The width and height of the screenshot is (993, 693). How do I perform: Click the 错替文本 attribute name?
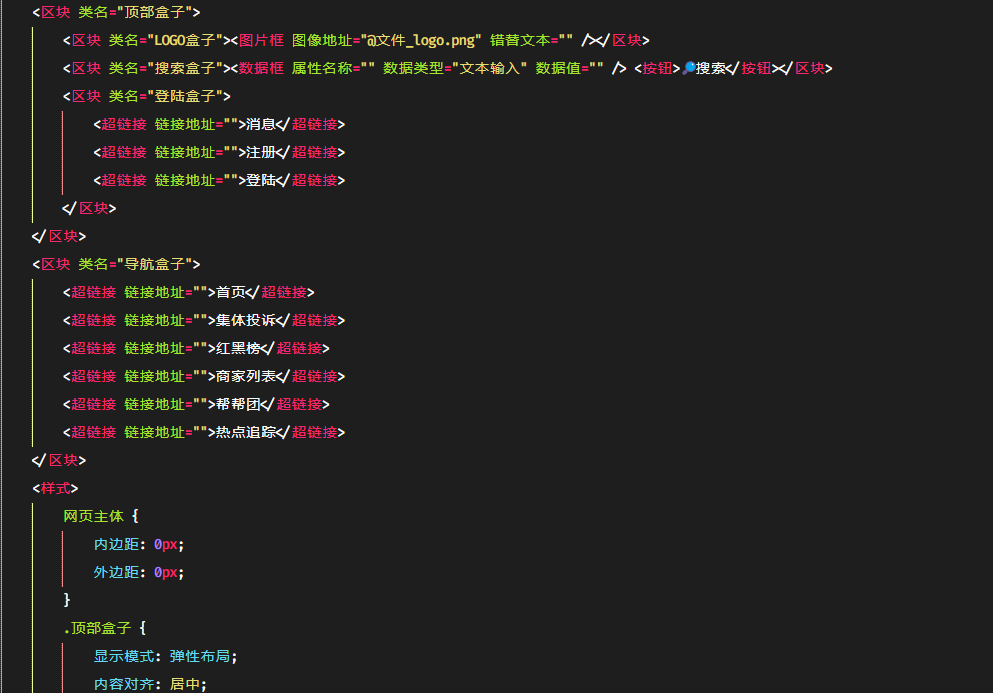520,41
